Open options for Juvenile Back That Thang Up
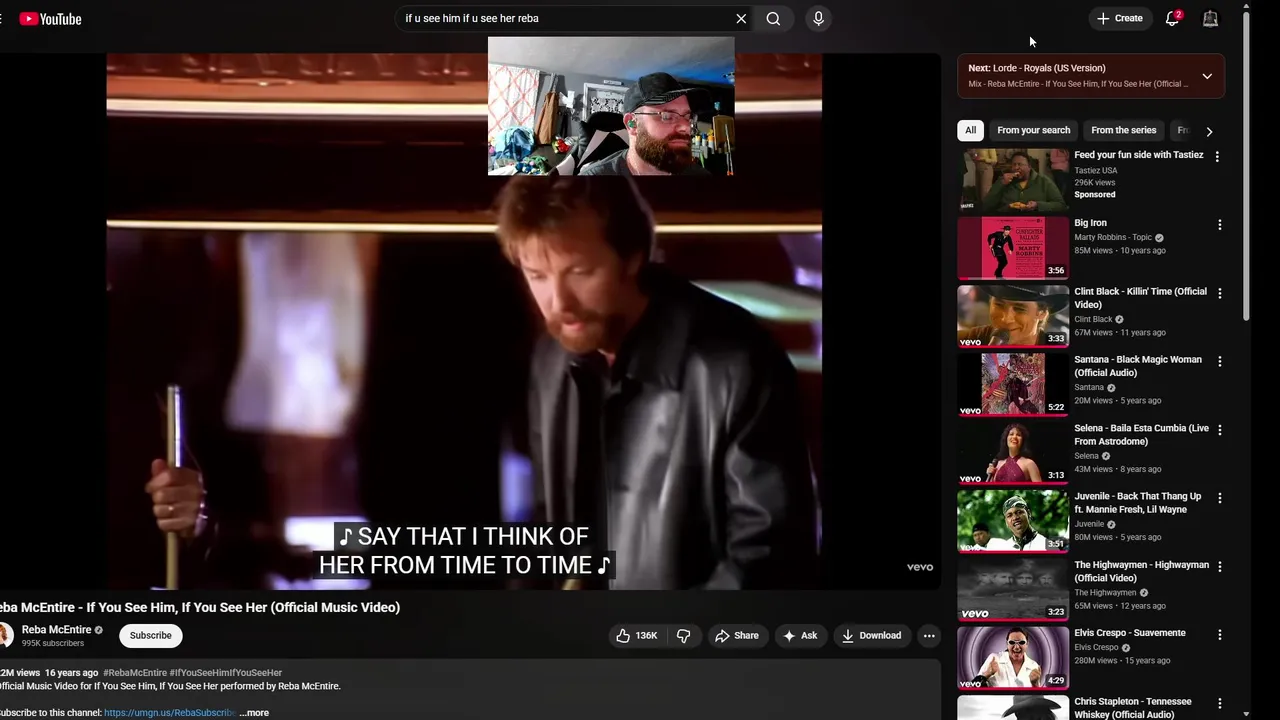 [x=1219, y=498]
